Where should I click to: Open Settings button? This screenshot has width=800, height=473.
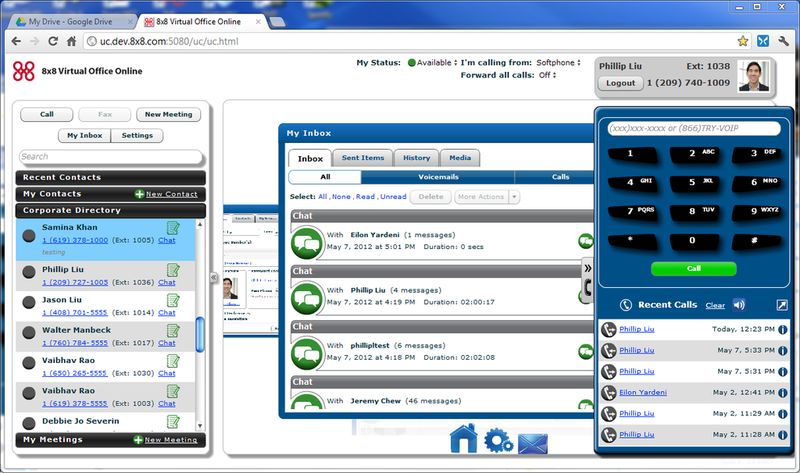point(137,135)
